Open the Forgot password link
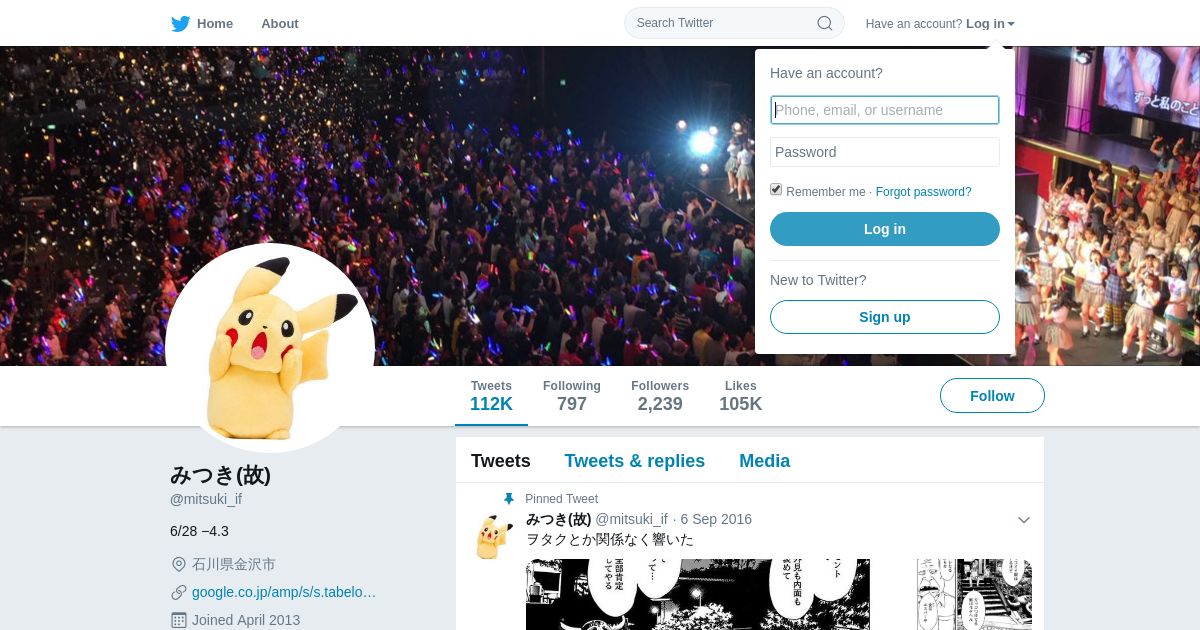This screenshot has height=630, width=1200. tap(923, 192)
